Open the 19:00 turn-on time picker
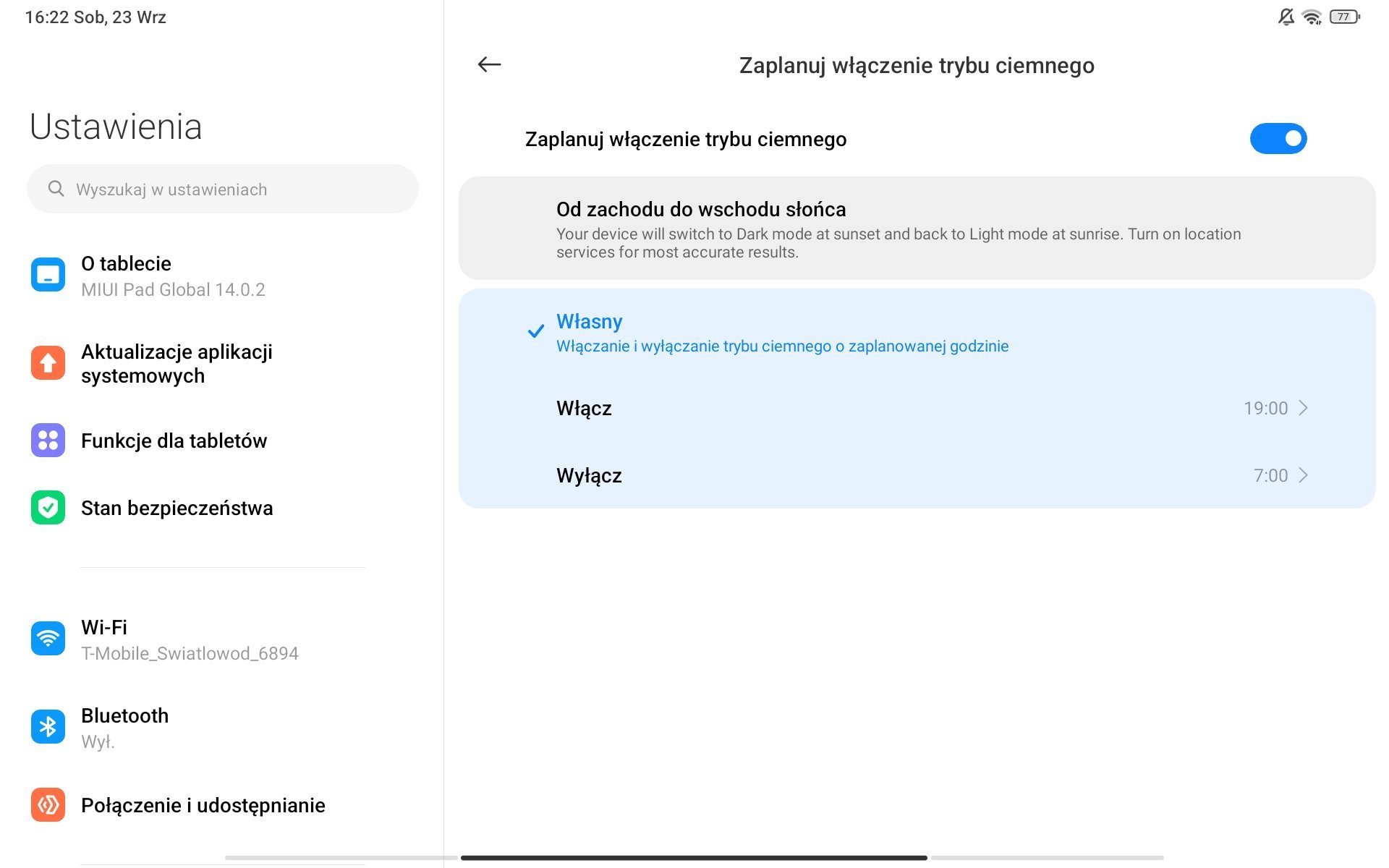1389x868 pixels. pos(1265,408)
